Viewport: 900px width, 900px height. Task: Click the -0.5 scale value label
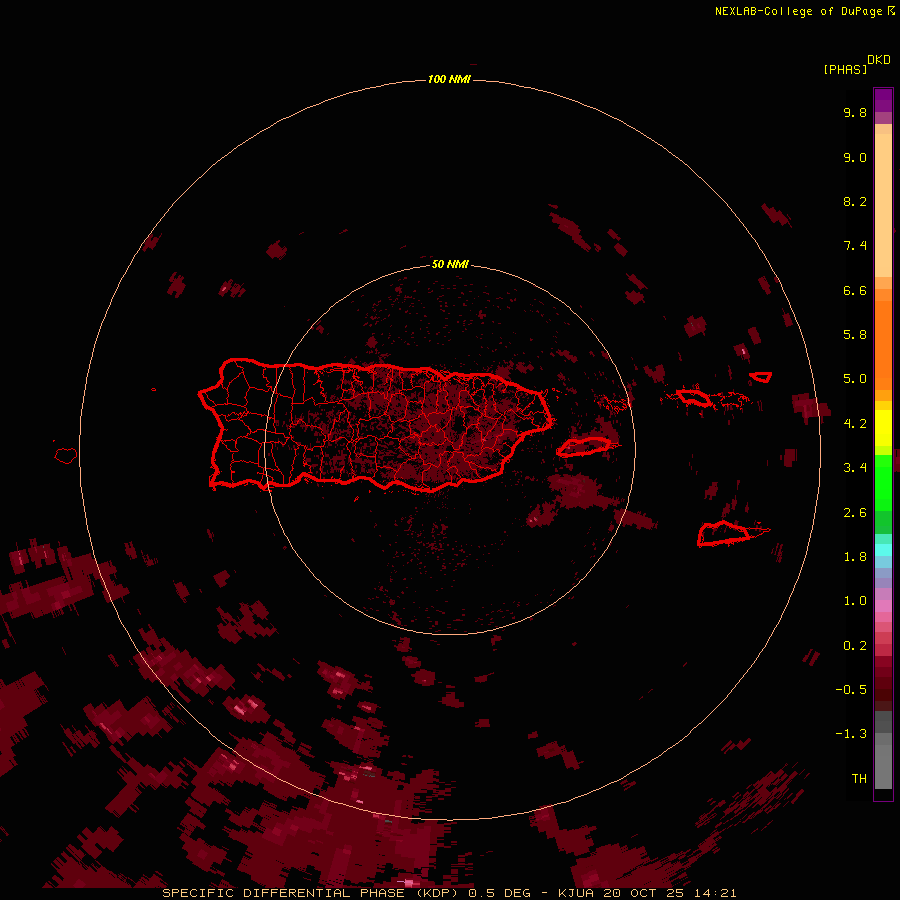pos(851,689)
